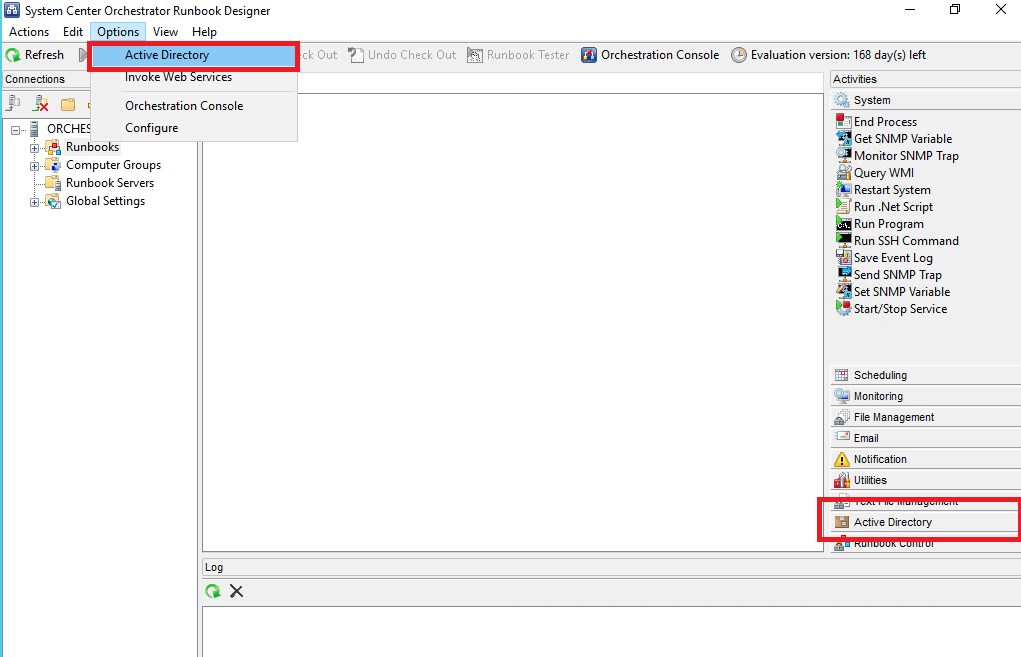Open the View menu
Screen dimensions: 1021x657
(166, 32)
